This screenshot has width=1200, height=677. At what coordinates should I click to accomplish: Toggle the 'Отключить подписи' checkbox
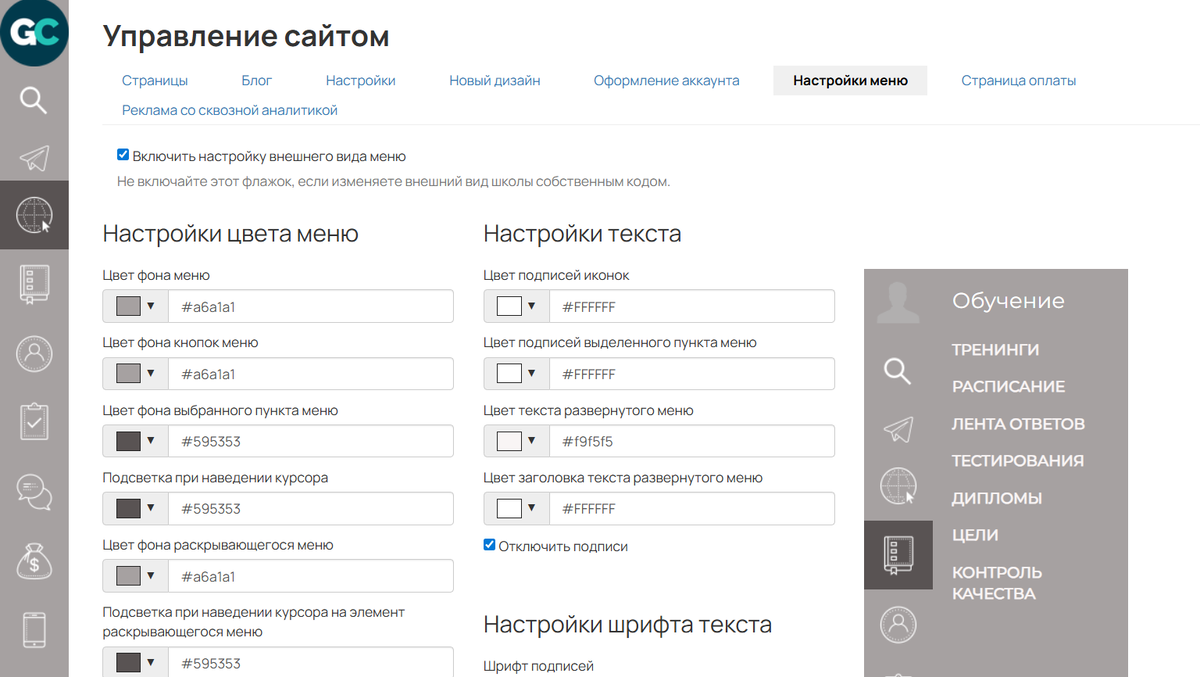(489, 545)
